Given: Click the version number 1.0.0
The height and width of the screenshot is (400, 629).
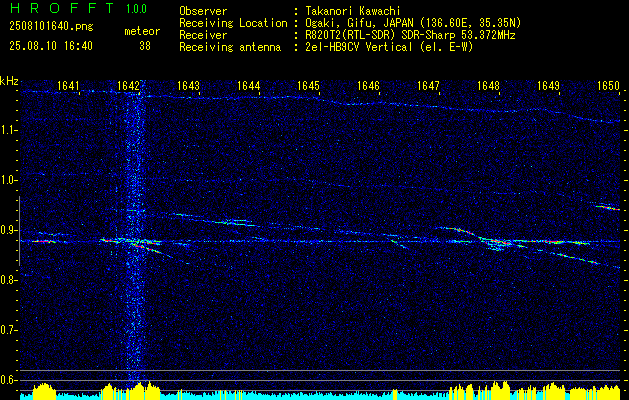Looking at the screenshot, I should 136,9.
